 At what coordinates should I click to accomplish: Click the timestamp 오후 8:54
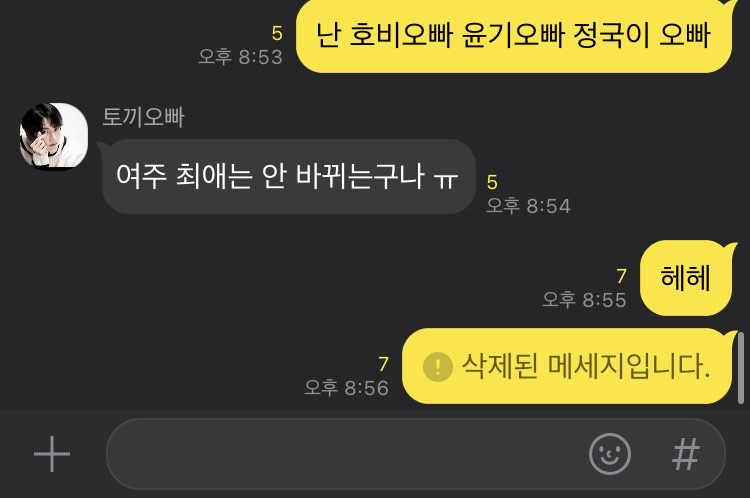529,206
